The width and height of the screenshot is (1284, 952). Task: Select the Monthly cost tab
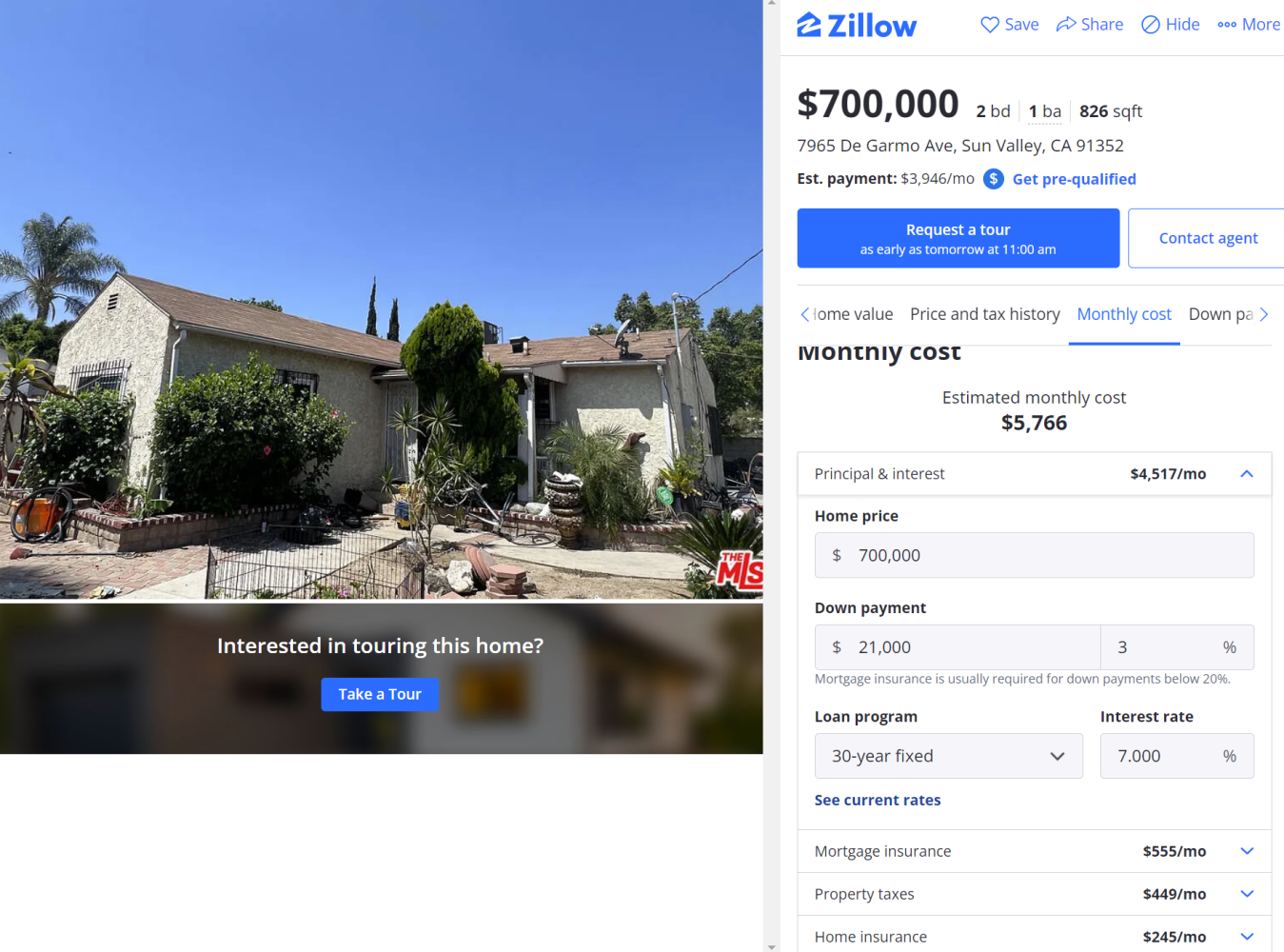[1124, 314]
